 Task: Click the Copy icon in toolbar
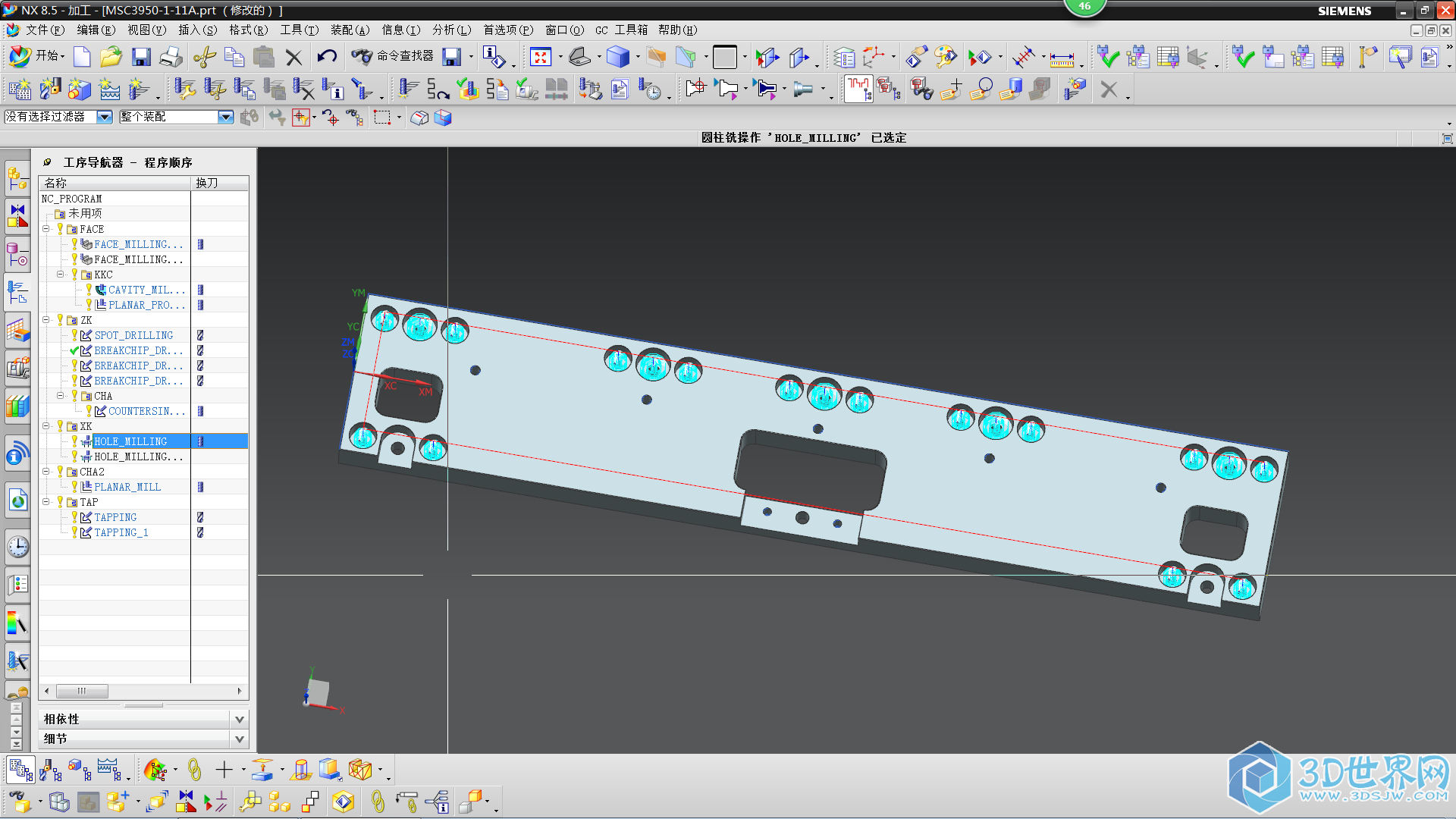pyautogui.click(x=234, y=57)
